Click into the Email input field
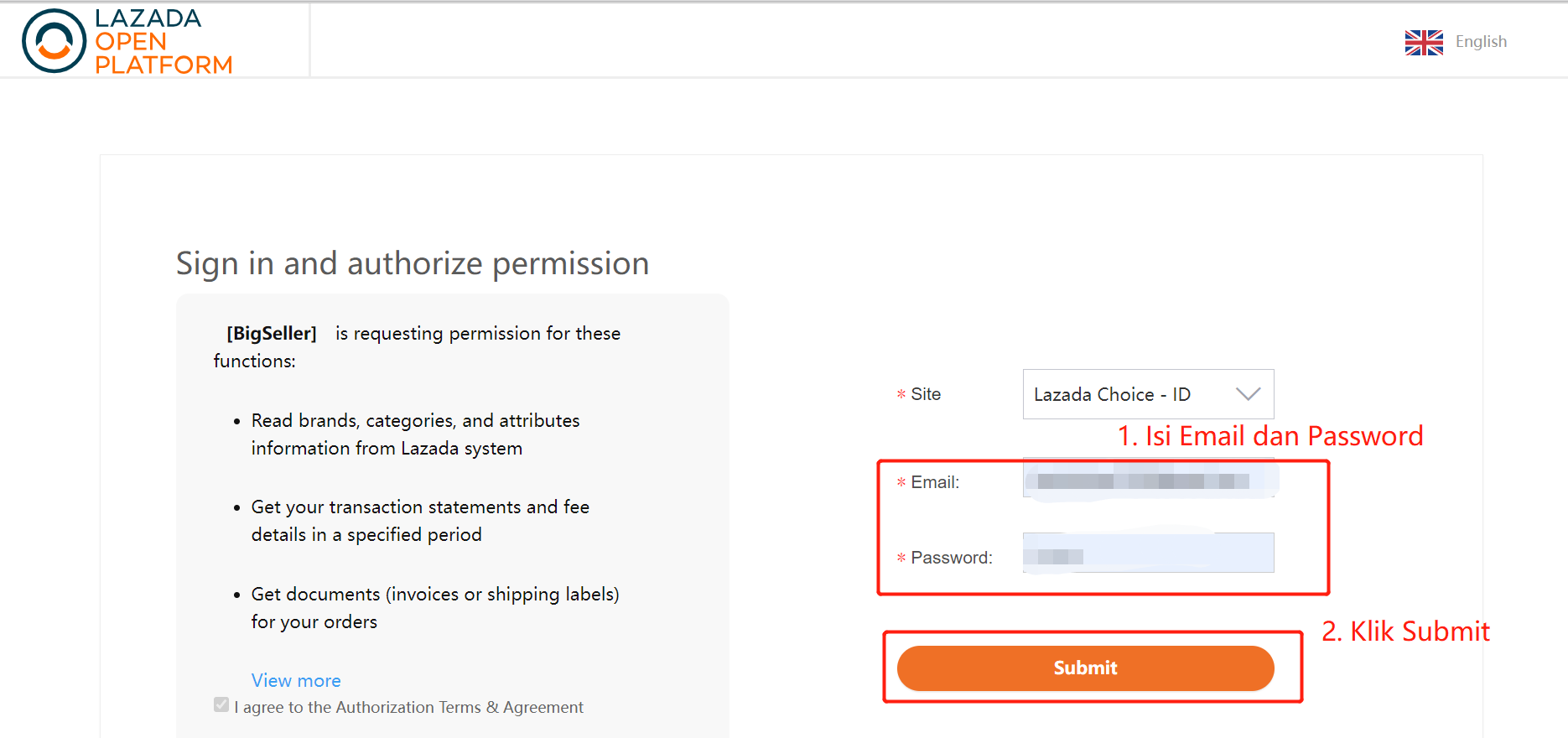1568x738 pixels. pos(1148,480)
